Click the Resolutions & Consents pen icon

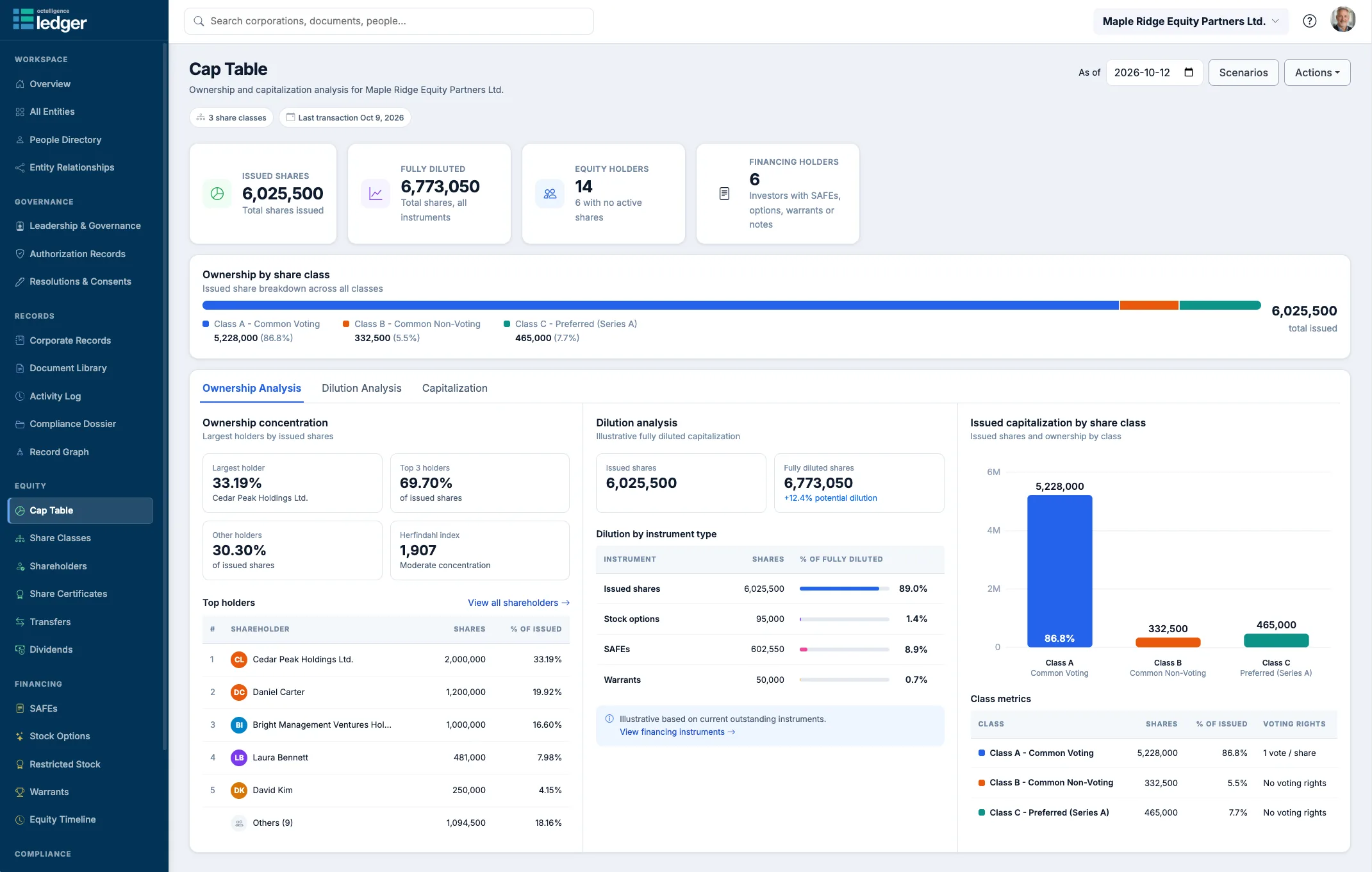point(20,281)
